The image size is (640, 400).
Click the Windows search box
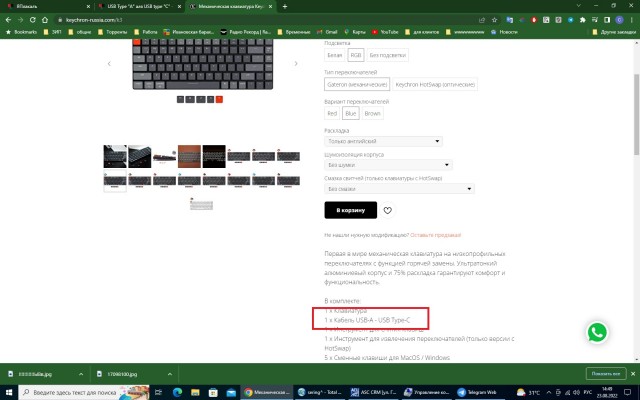[84, 392]
